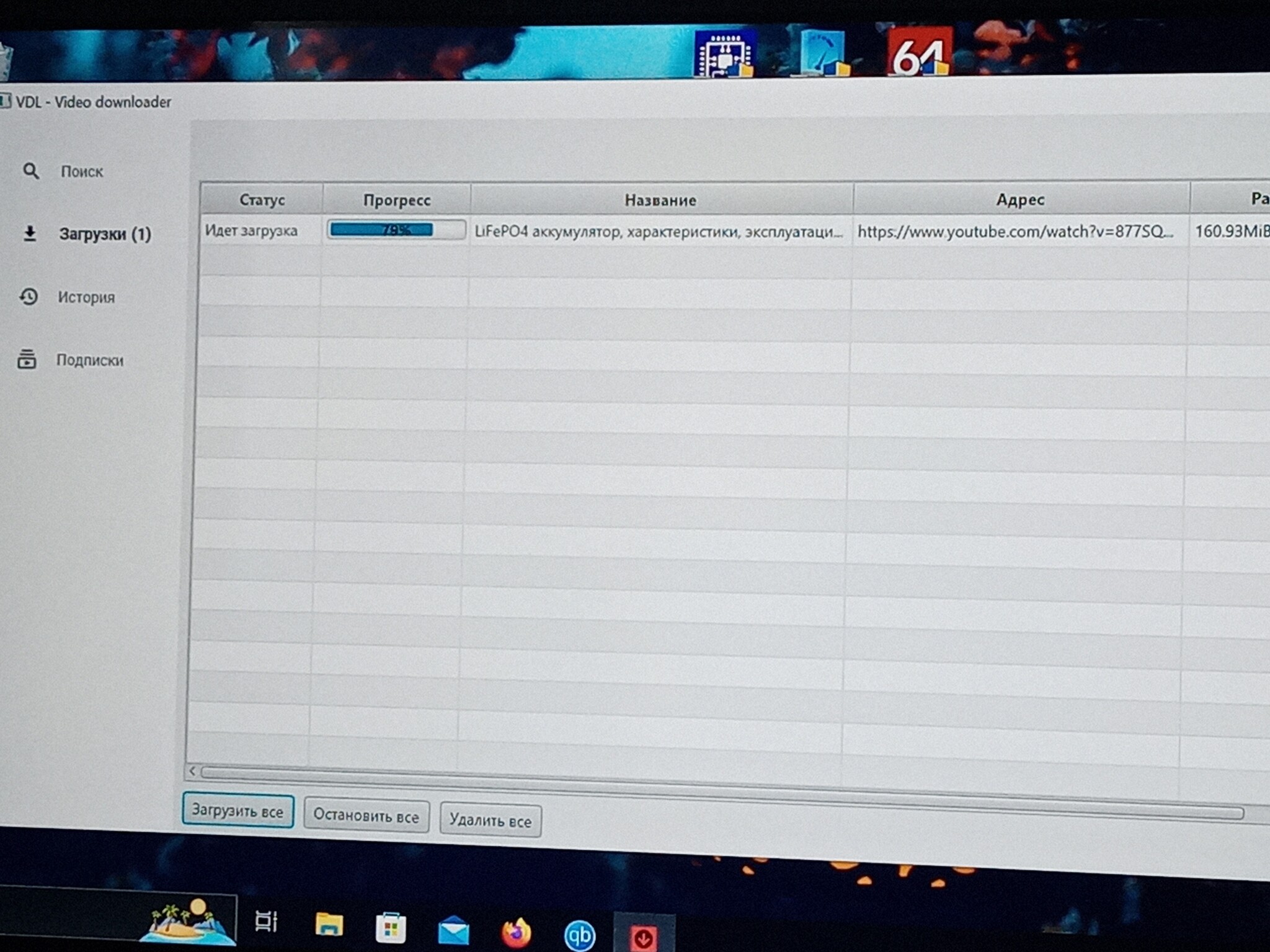The width and height of the screenshot is (1270, 952).
Task: Select the LiFePO4 аккумулятор download row
Action: click(657, 232)
